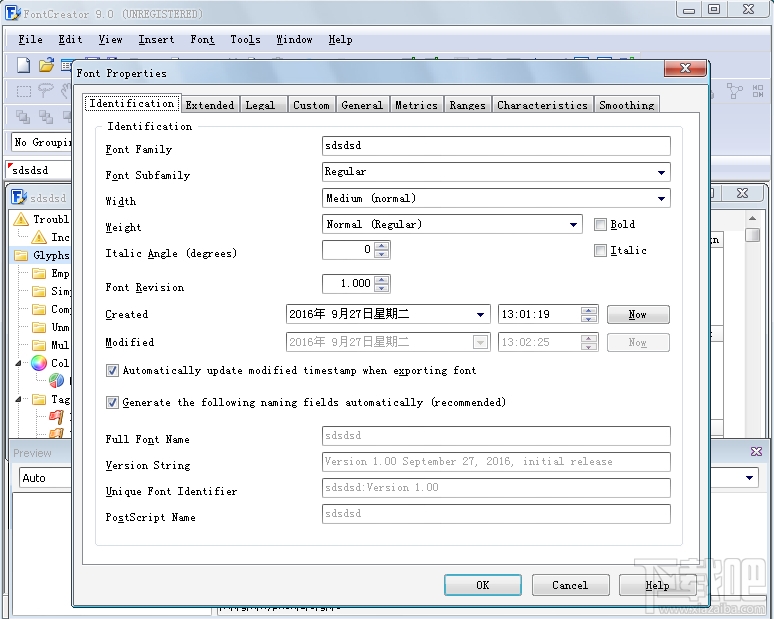Screen dimensions: 774x619
Task: Select the Mul folder tree item
Action: (51, 345)
